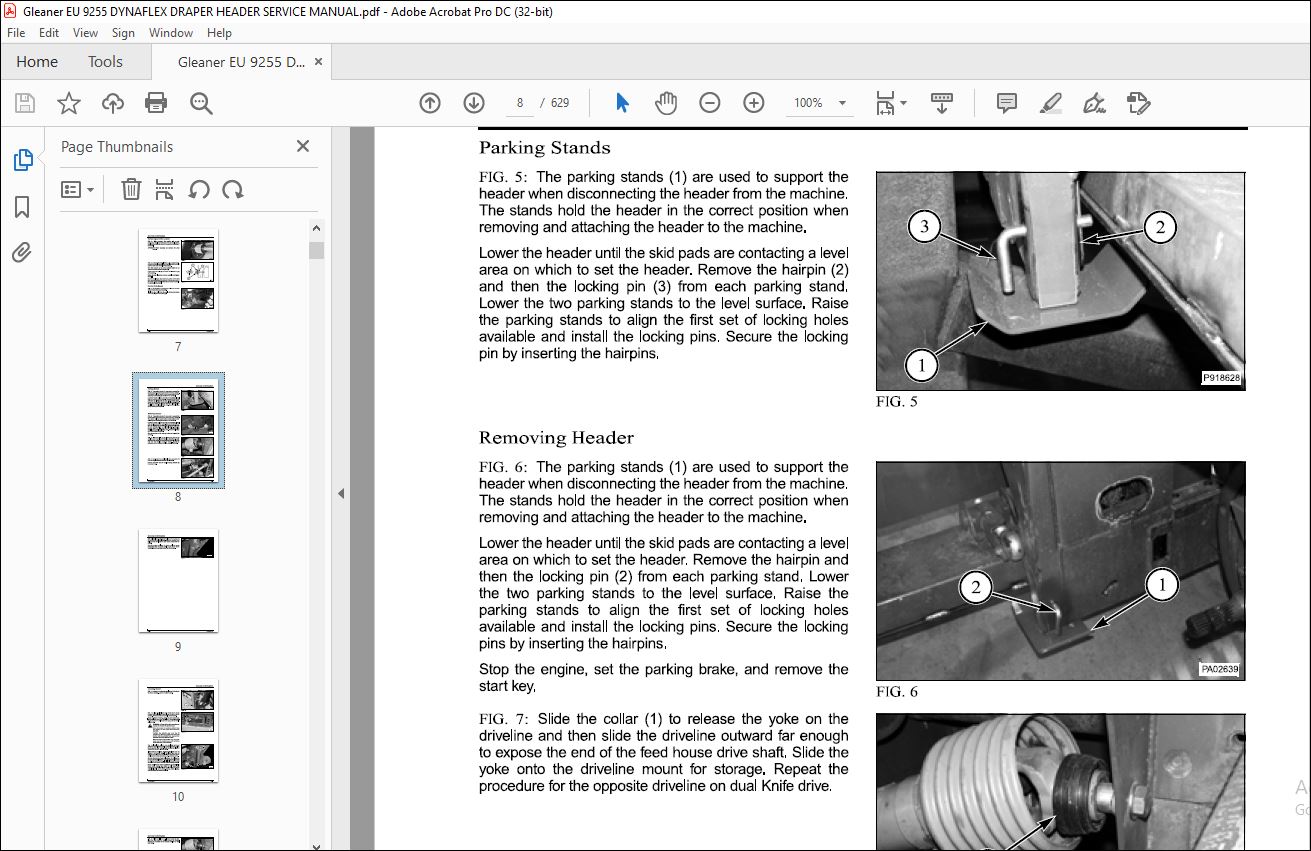Zoom in with the plus icon
The image size is (1311, 851).
click(754, 103)
